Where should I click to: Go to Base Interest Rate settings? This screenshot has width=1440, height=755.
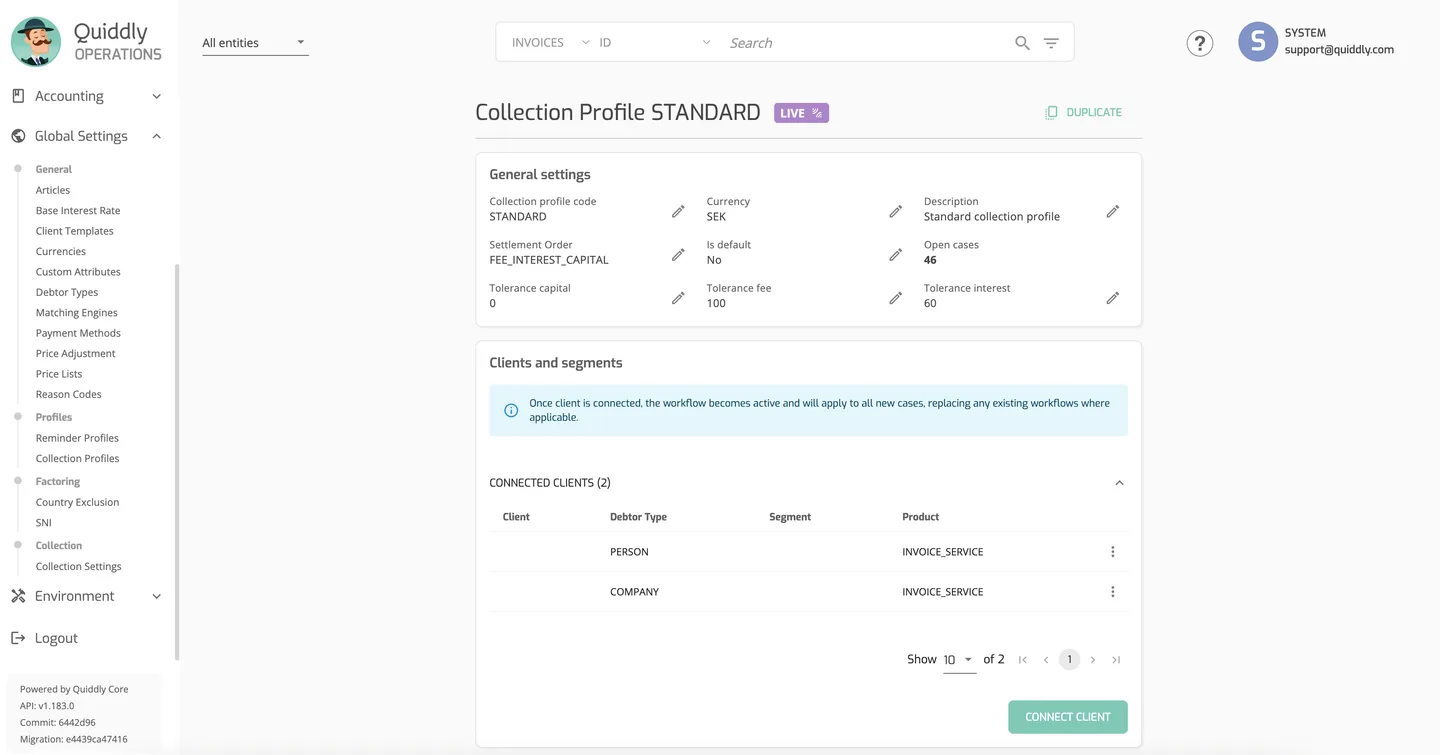(x=78, y=211)
